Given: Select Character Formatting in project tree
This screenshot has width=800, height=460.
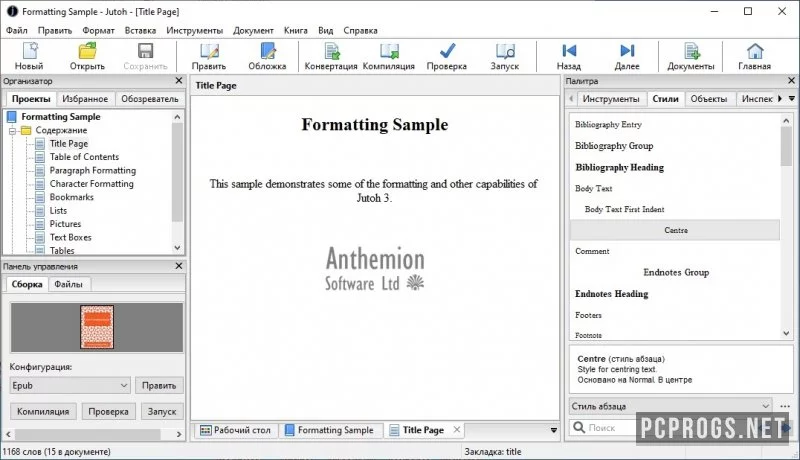Looking at the screenshot, I should [x=91, y=184].
